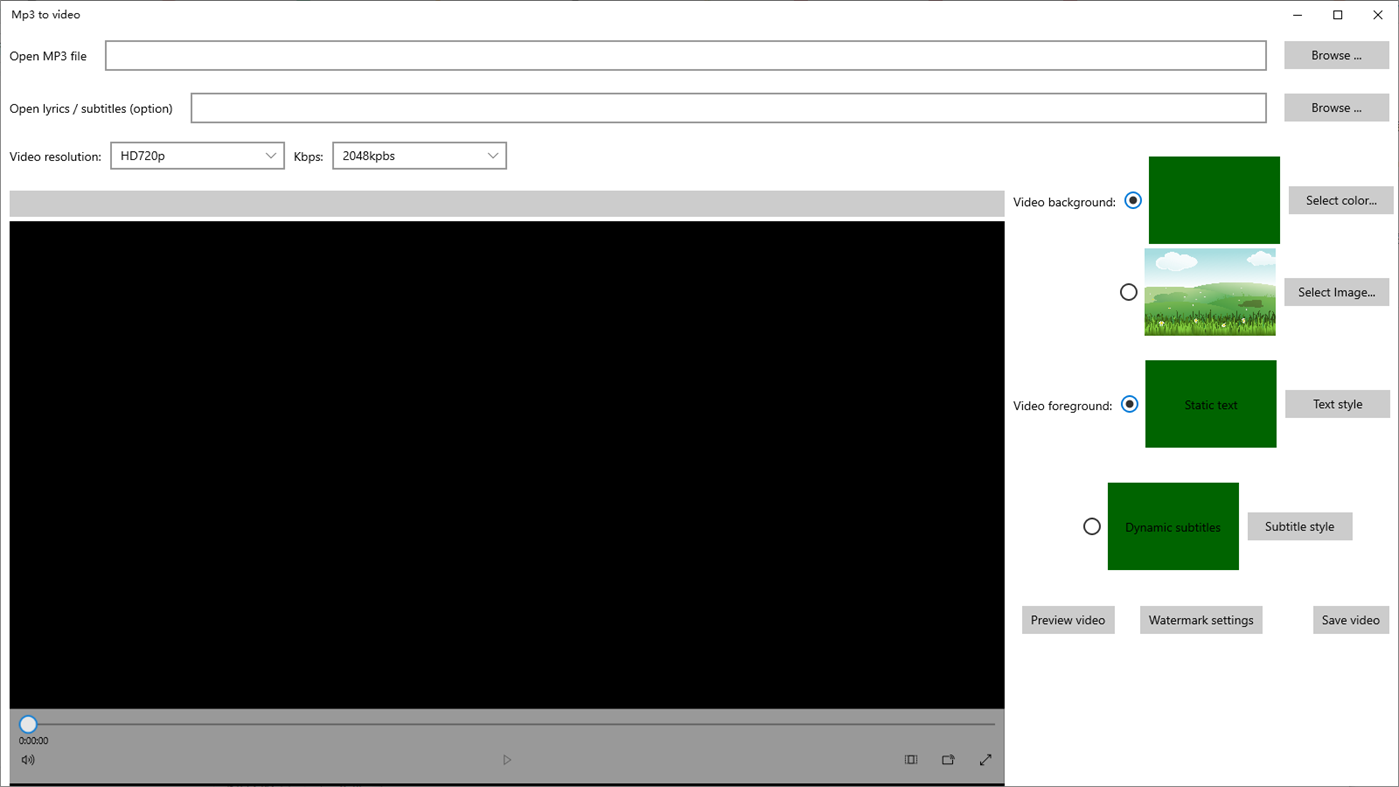The height and width of the screenshot is (787, 1399).
Task: Expand the Kbps bitrate dropdown
Action: coord(492,155)
